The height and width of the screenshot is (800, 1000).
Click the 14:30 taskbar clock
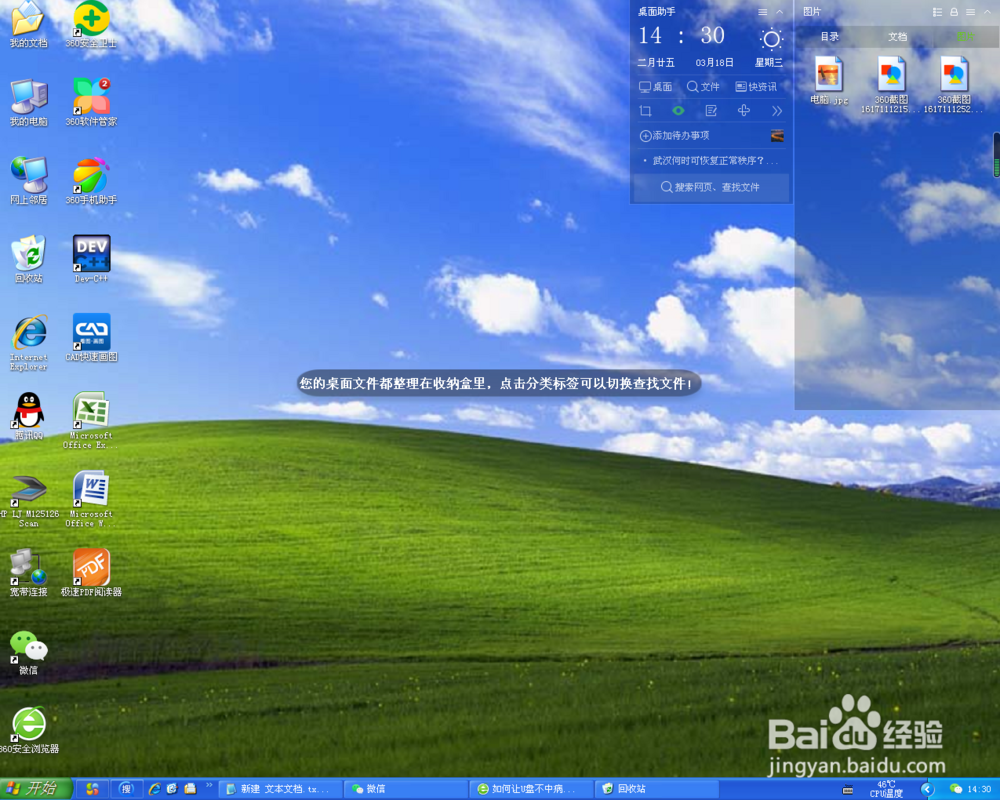pos(979,790)
